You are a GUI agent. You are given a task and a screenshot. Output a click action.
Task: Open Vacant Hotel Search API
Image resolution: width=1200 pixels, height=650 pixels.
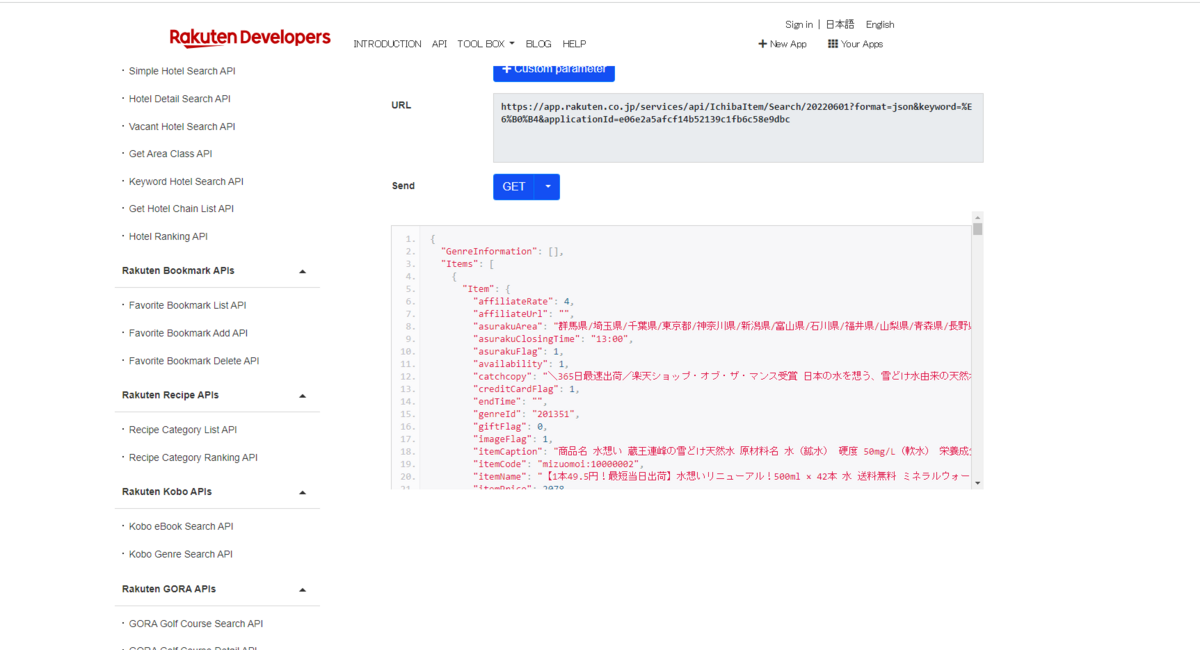pos(182,127)
